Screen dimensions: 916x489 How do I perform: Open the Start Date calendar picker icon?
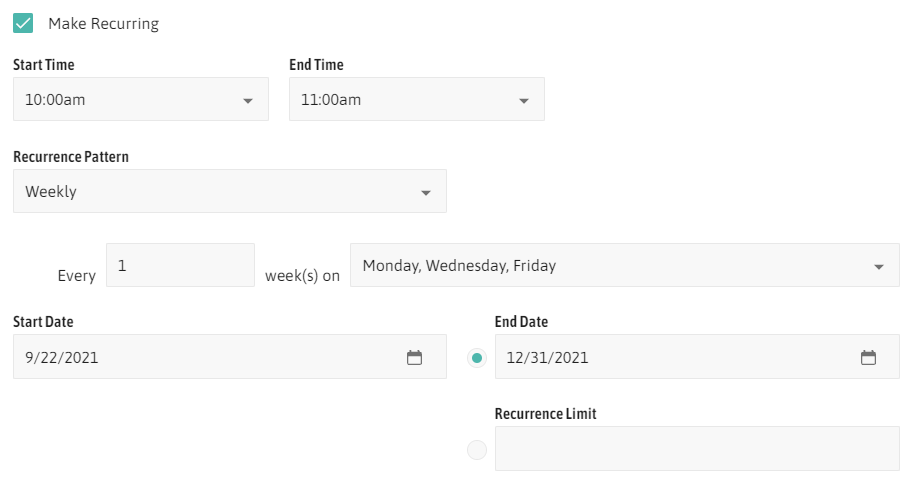[414, 357]
